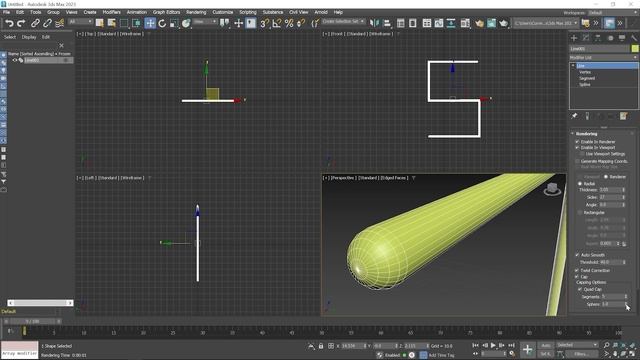Choose the Rectangular Selection Region icon

point(124,23)
